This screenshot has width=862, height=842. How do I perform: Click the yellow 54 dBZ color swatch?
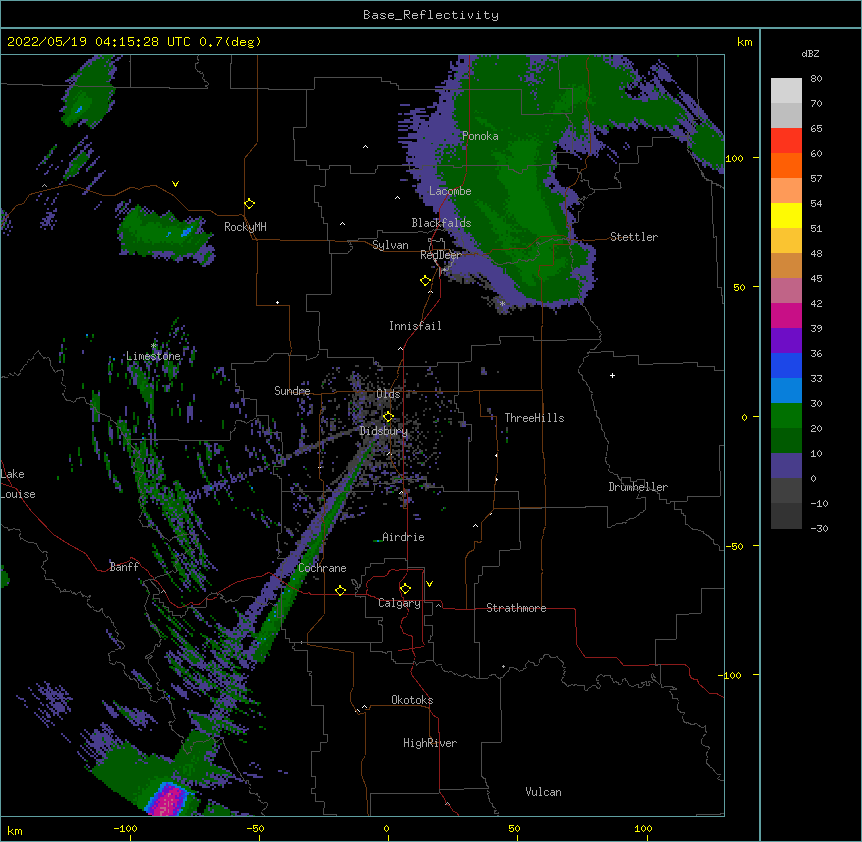(x=786, y=215)
